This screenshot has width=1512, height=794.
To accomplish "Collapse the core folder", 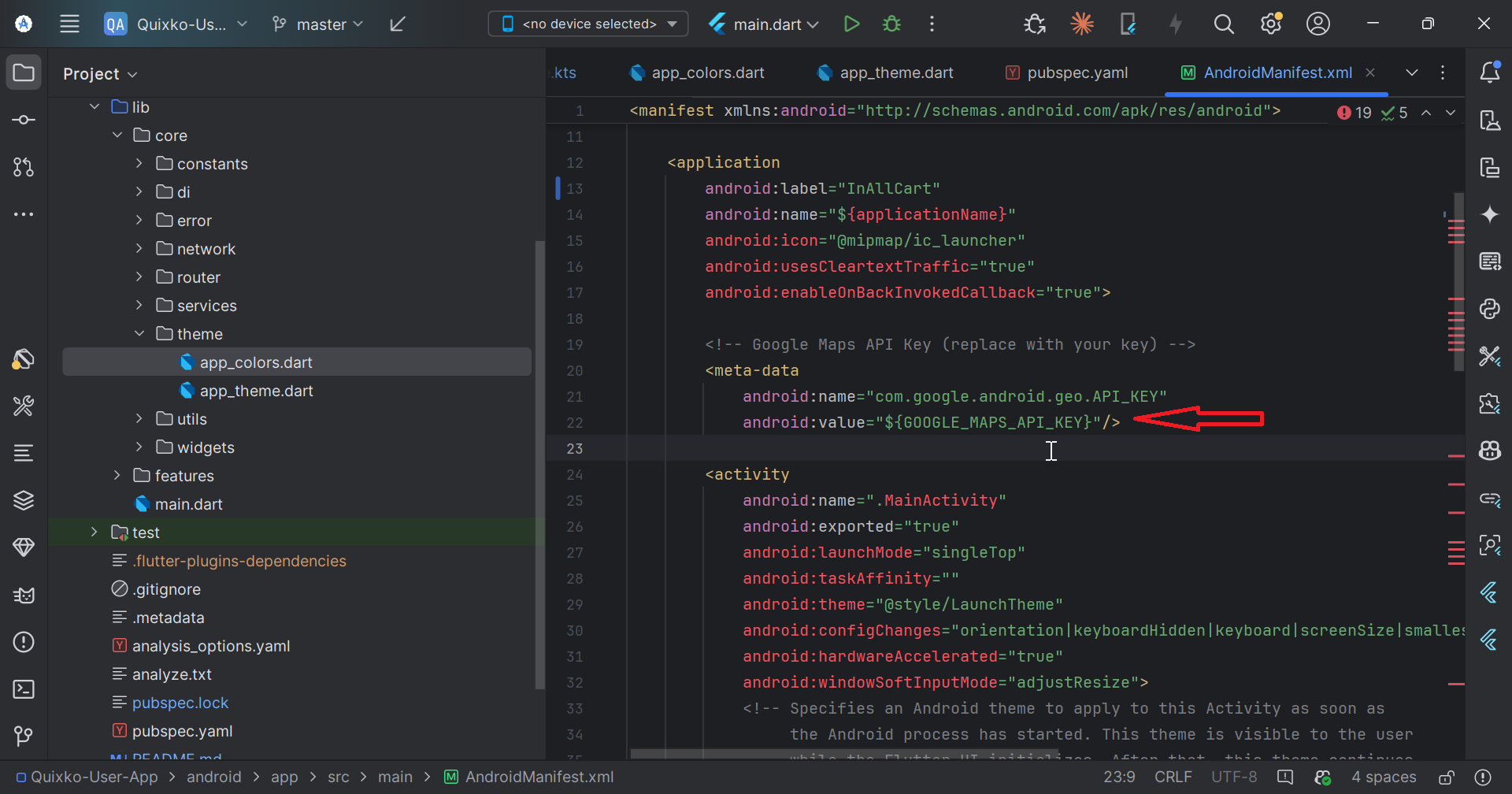I will pos(117,135).
